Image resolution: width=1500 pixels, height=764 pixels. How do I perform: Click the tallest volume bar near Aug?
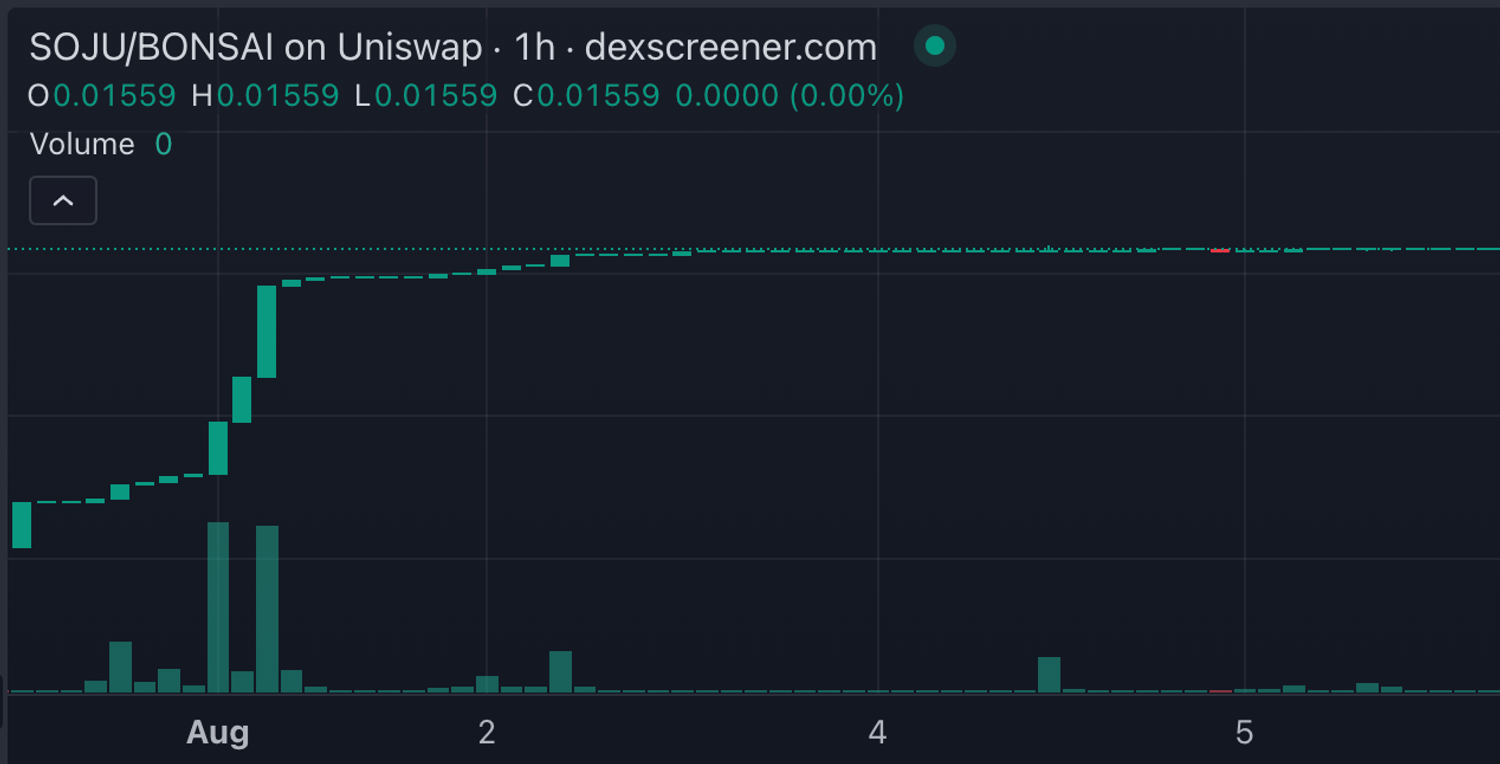(218, 607)
